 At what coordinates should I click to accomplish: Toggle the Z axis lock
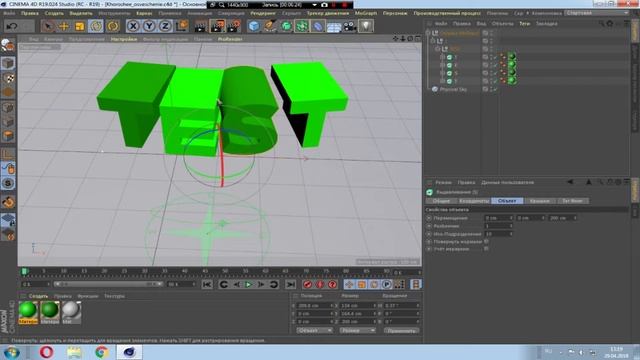[x=165, y=26]
